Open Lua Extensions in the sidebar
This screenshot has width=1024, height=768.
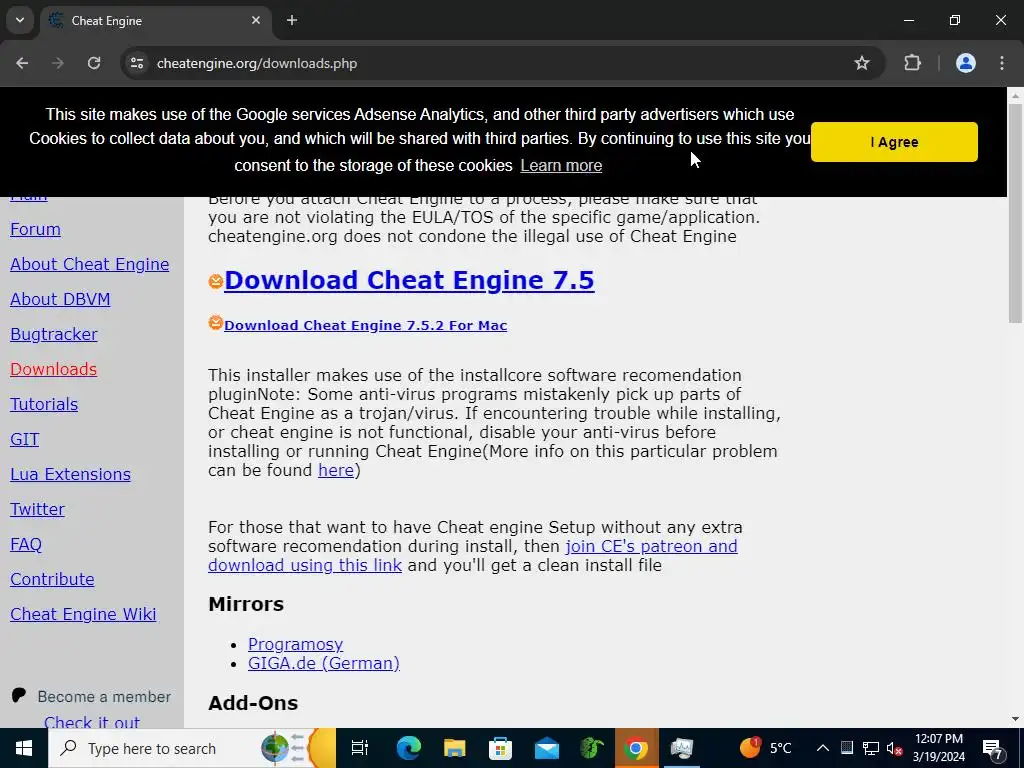(71, 474)
